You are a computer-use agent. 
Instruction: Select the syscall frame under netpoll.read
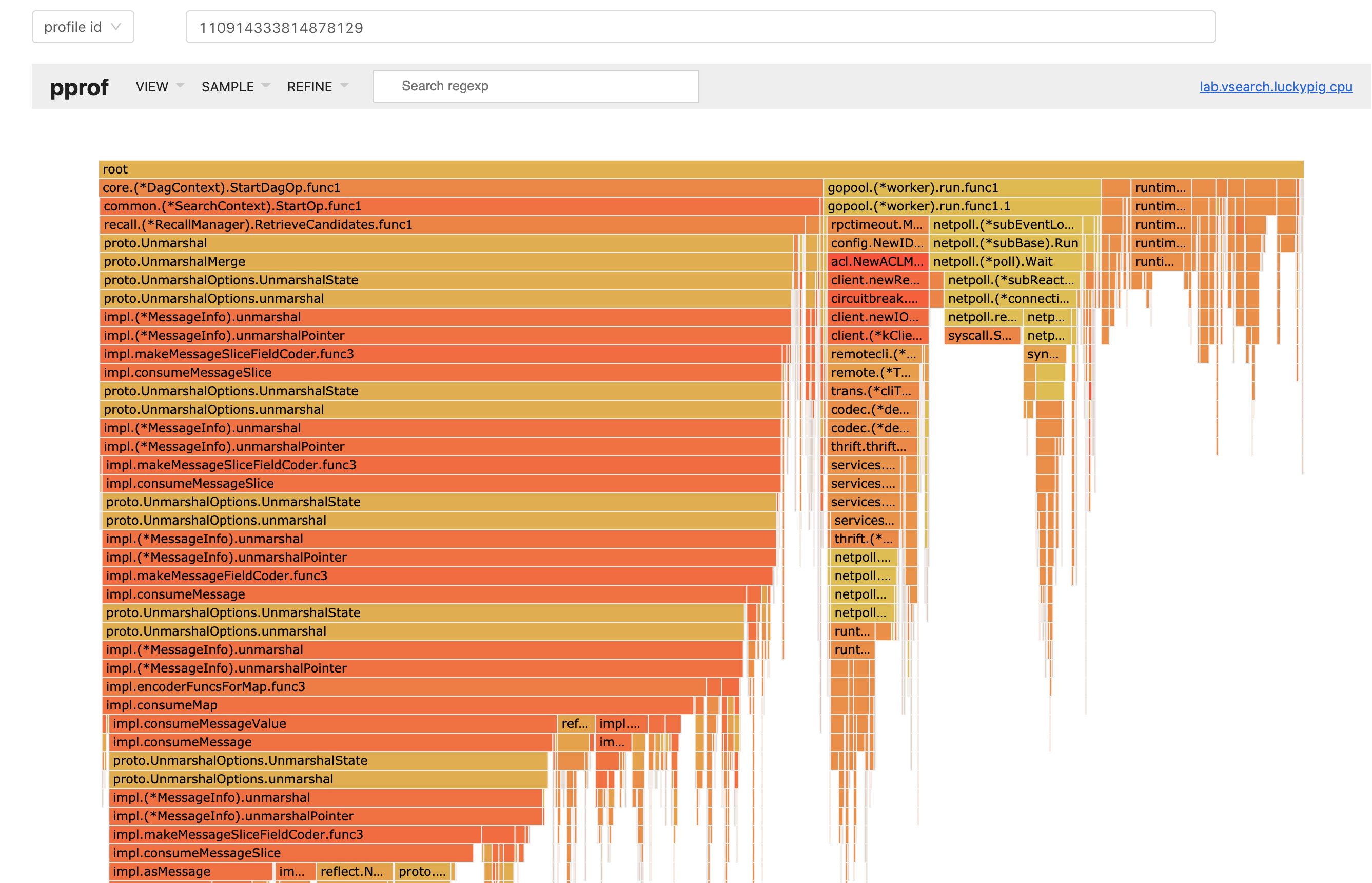tap(981, 336)
